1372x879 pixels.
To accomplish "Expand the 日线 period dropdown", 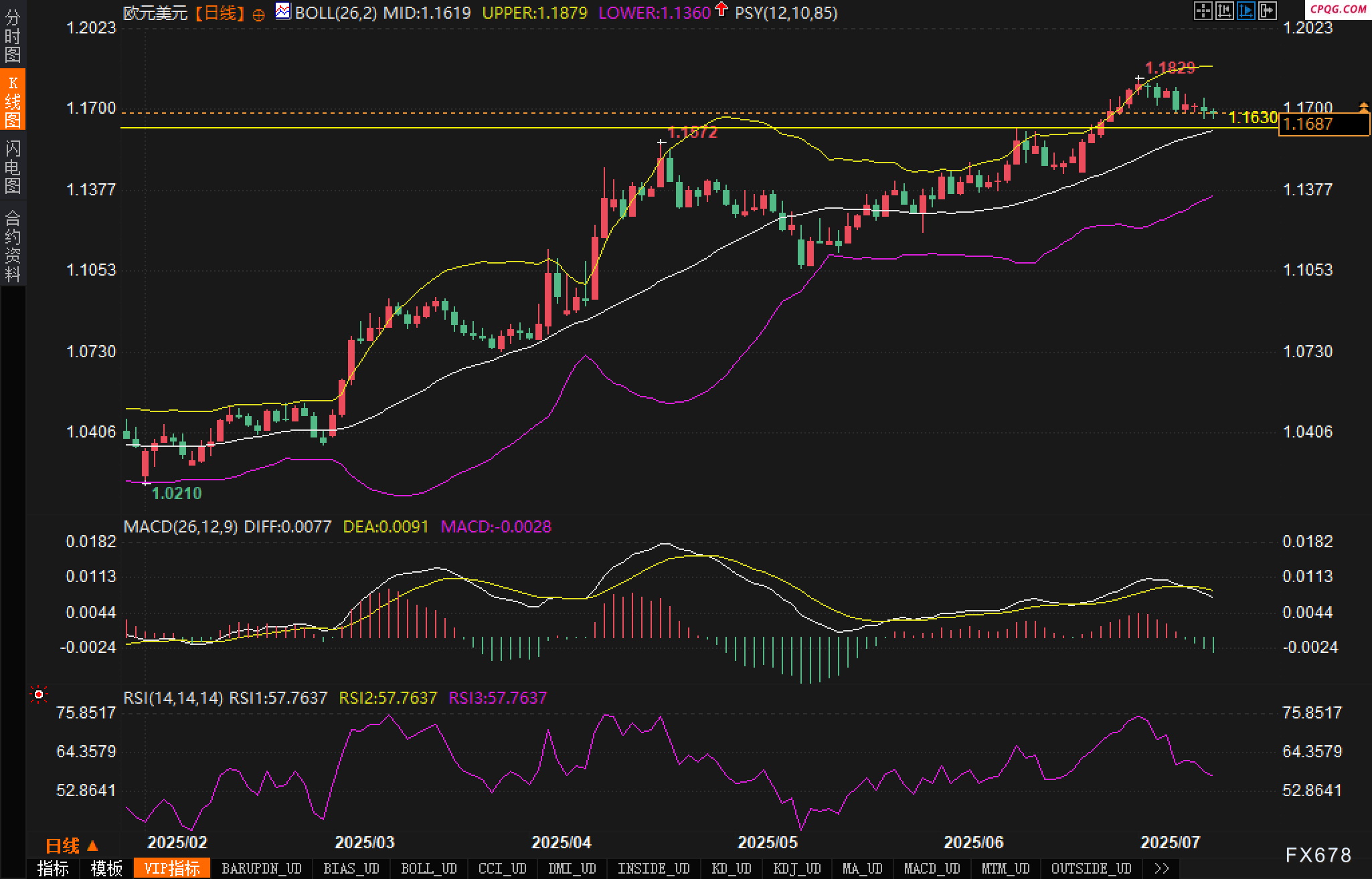I will [x=72, y=846].
